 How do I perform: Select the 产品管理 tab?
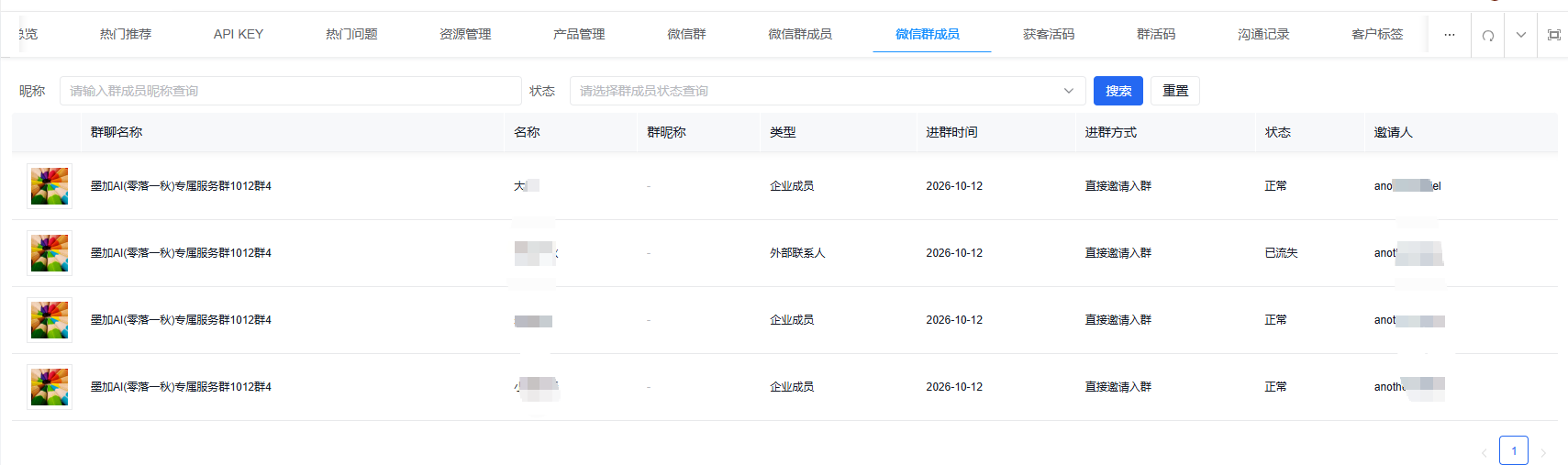point(579,34)
